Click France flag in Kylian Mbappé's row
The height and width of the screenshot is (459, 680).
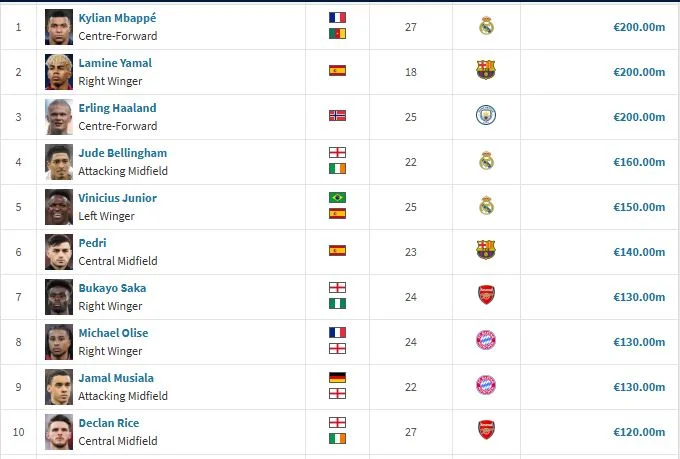(337, 18)
